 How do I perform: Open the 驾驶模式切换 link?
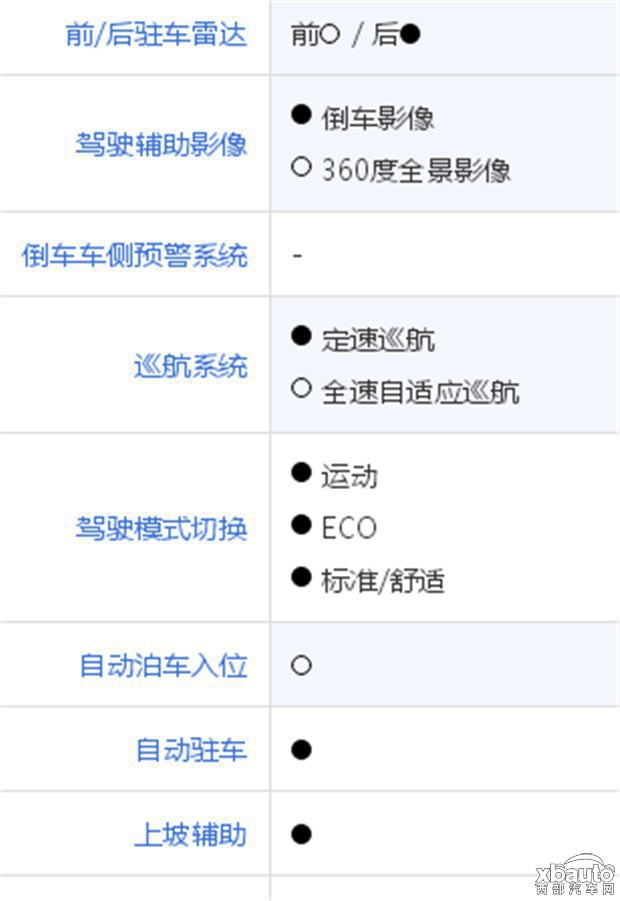point(161,527)
